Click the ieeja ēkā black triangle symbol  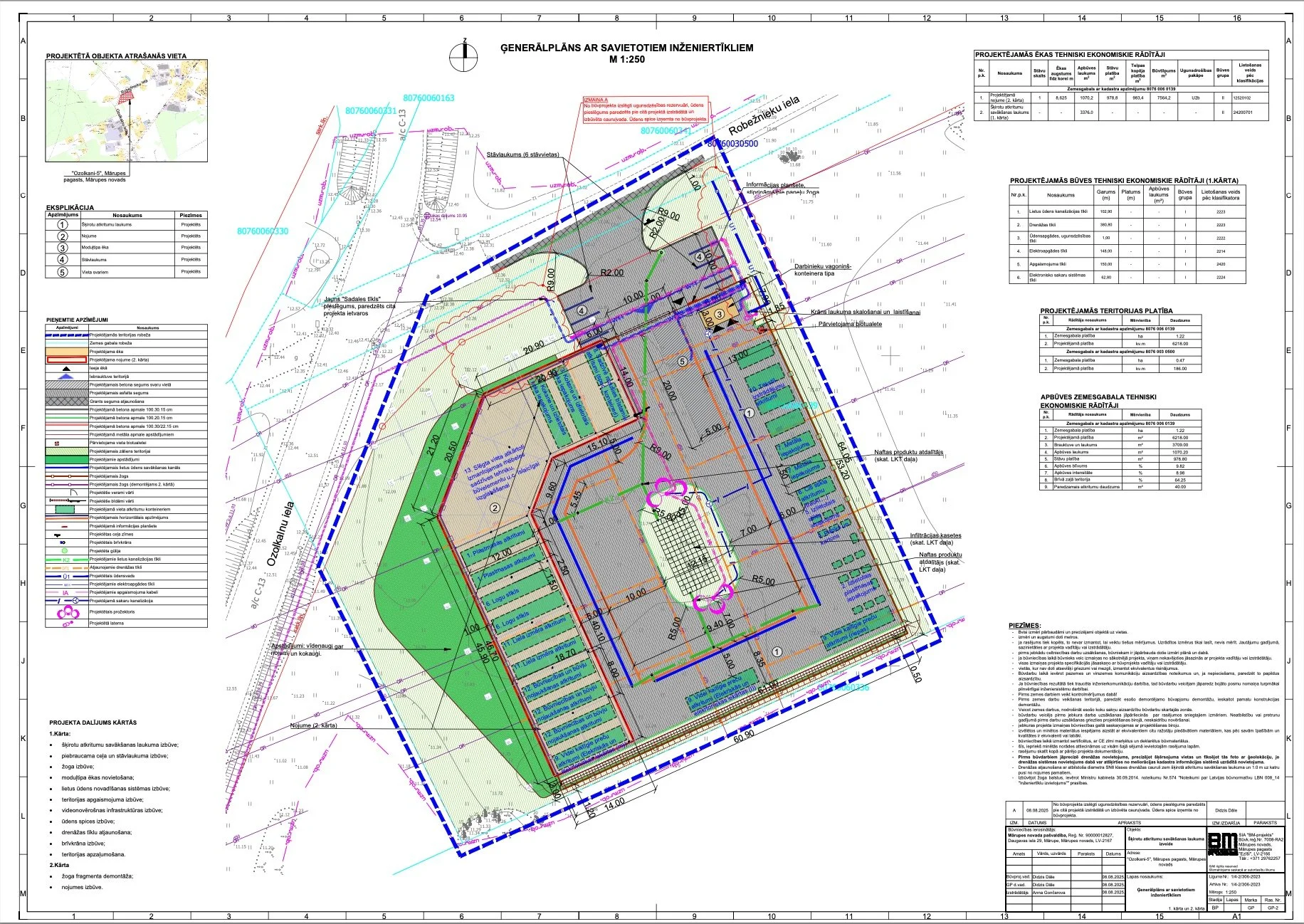tap(66, 369)
